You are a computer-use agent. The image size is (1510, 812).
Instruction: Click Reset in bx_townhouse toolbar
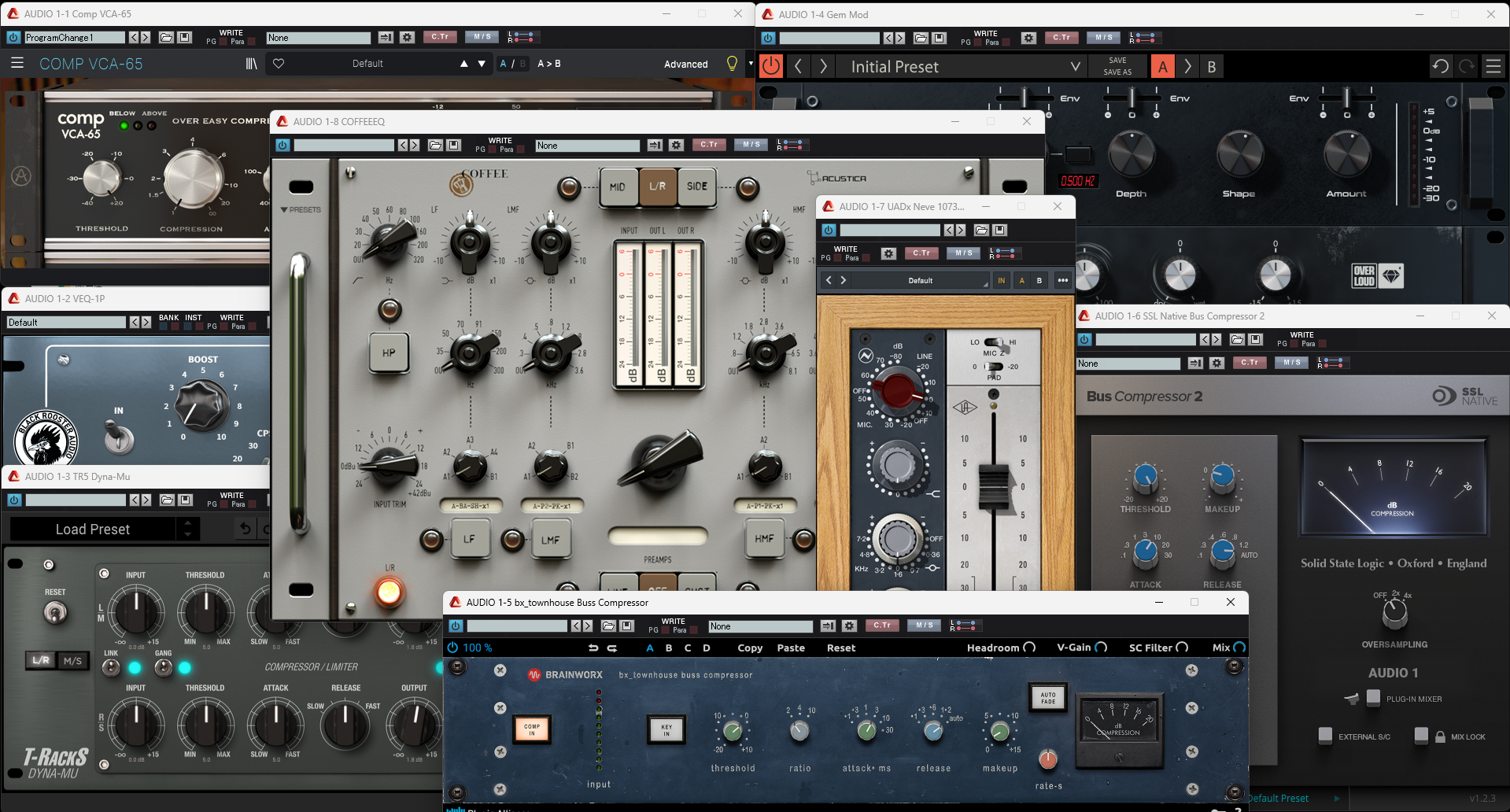click(x=841, y=648)
